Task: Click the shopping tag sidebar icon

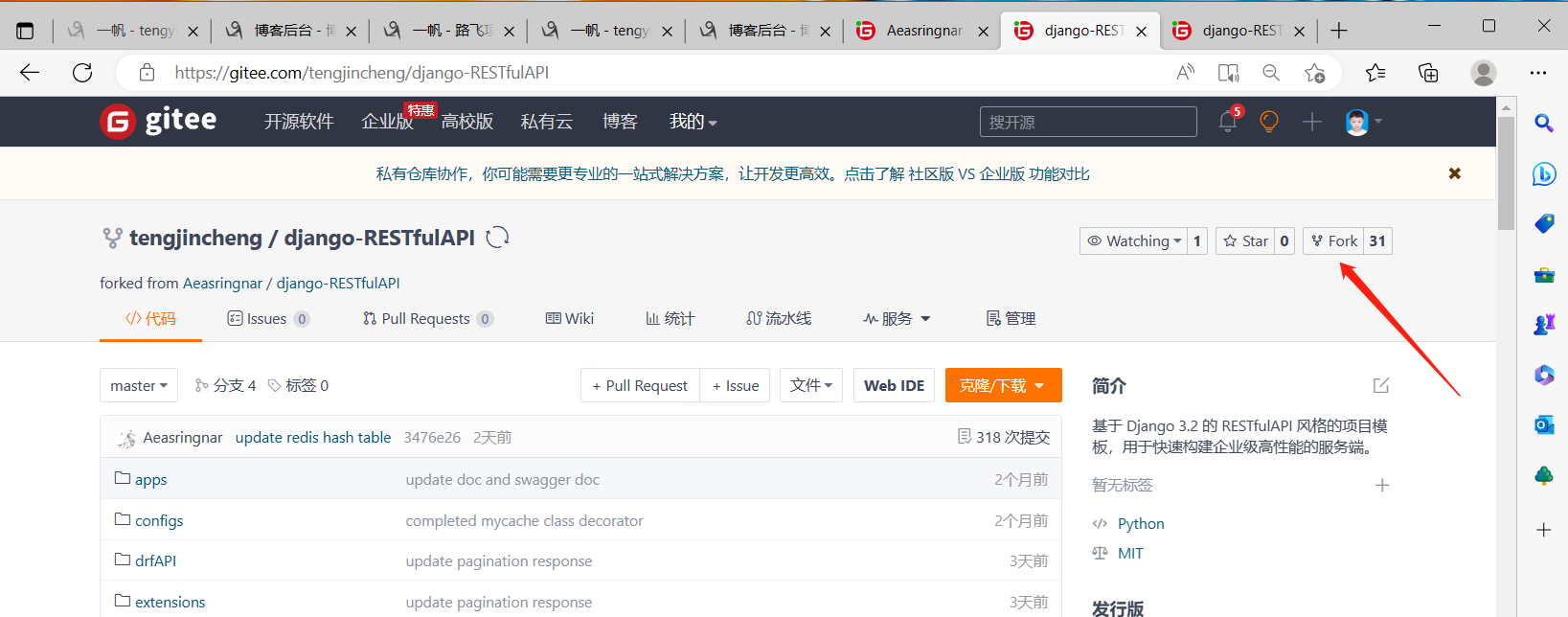Action: (1543, 224)
